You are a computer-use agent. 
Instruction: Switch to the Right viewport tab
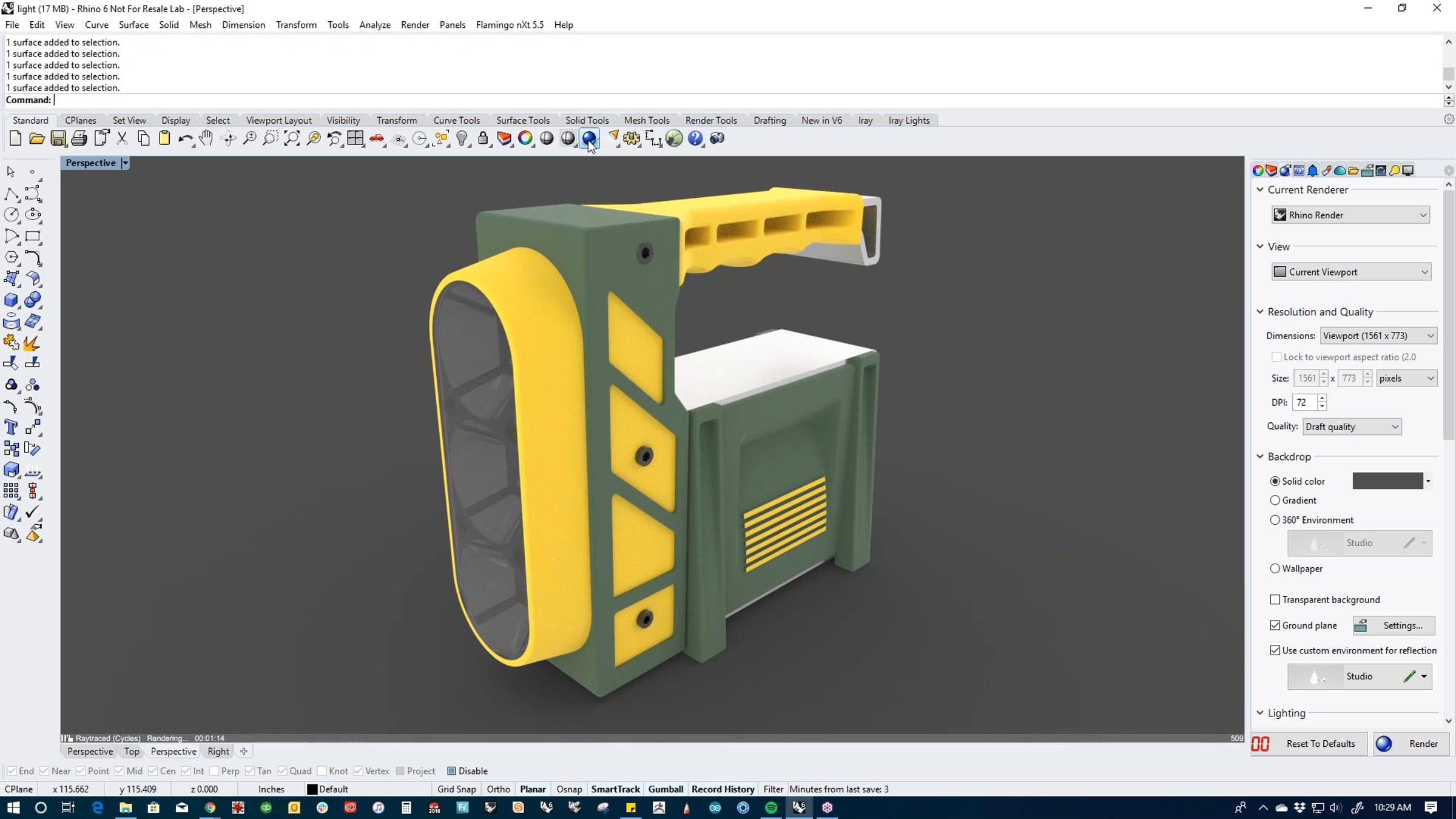coord(218,751)
